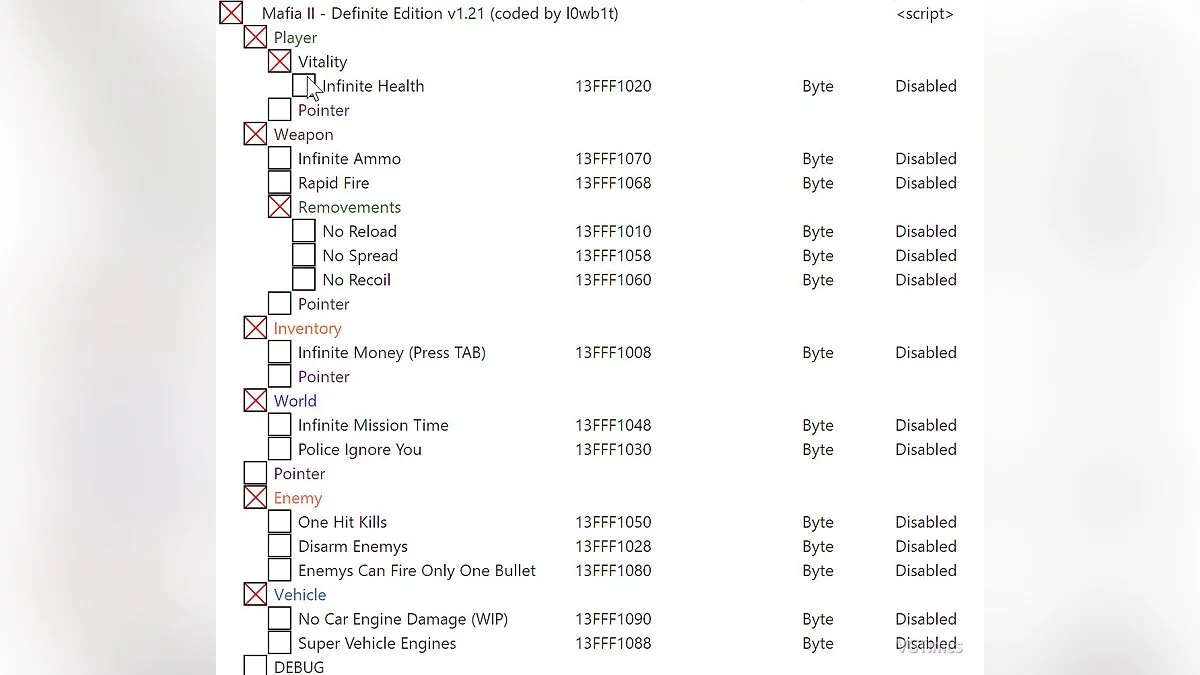Viewport: 1200px width, 675px height.
Task: Select the Infinite Money (Press TAB) entry
Action: (391, 353)
